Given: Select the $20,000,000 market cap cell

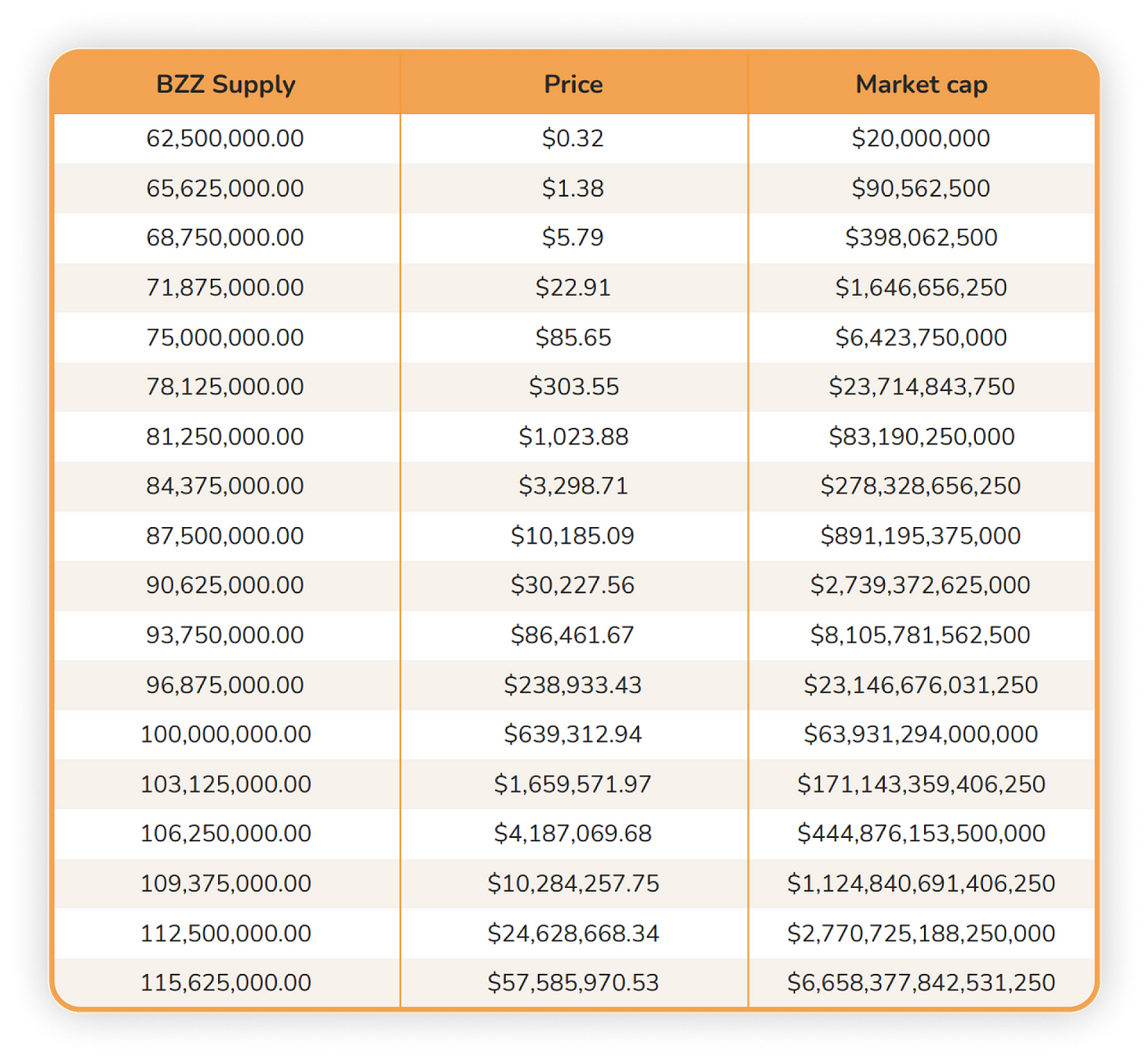Looking at the screenshot, I should tap(921, 139).
